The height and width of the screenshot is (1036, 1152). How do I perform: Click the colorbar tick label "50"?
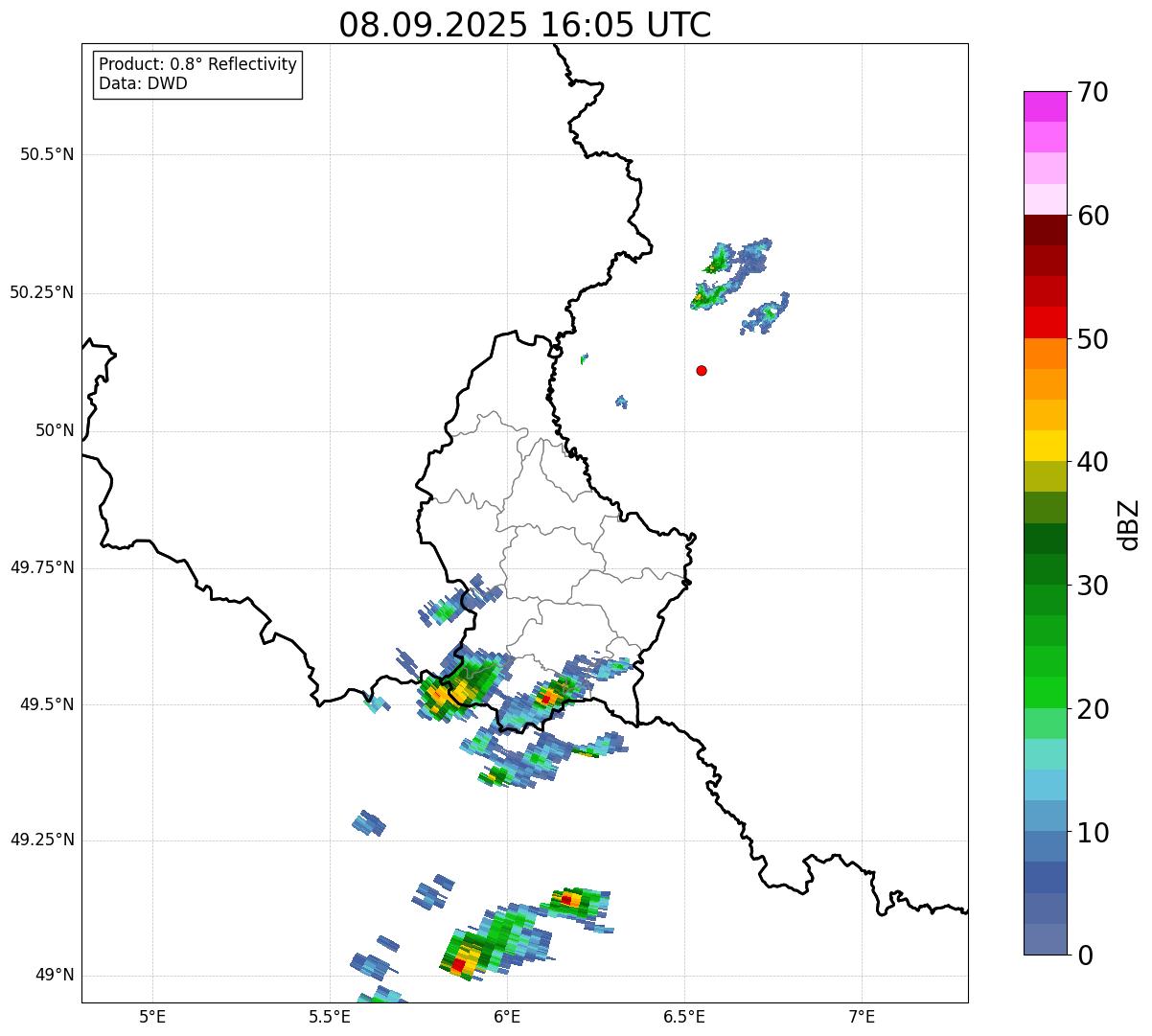1093,339
